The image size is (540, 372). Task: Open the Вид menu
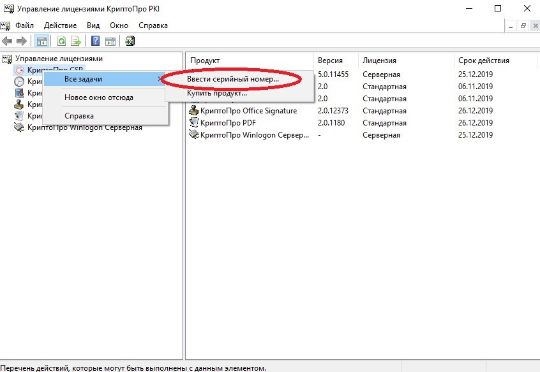pyautogui.click(x=93, y=25)
